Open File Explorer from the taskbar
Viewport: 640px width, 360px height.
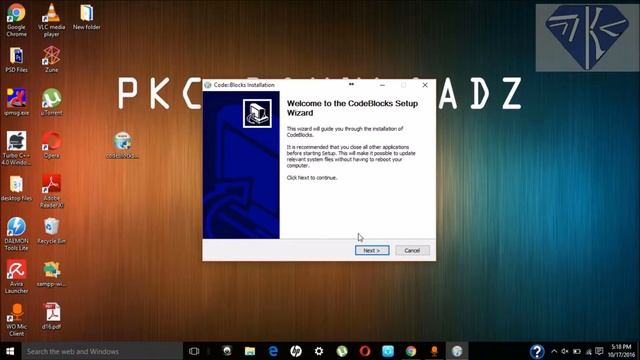(x=250, y=351)
